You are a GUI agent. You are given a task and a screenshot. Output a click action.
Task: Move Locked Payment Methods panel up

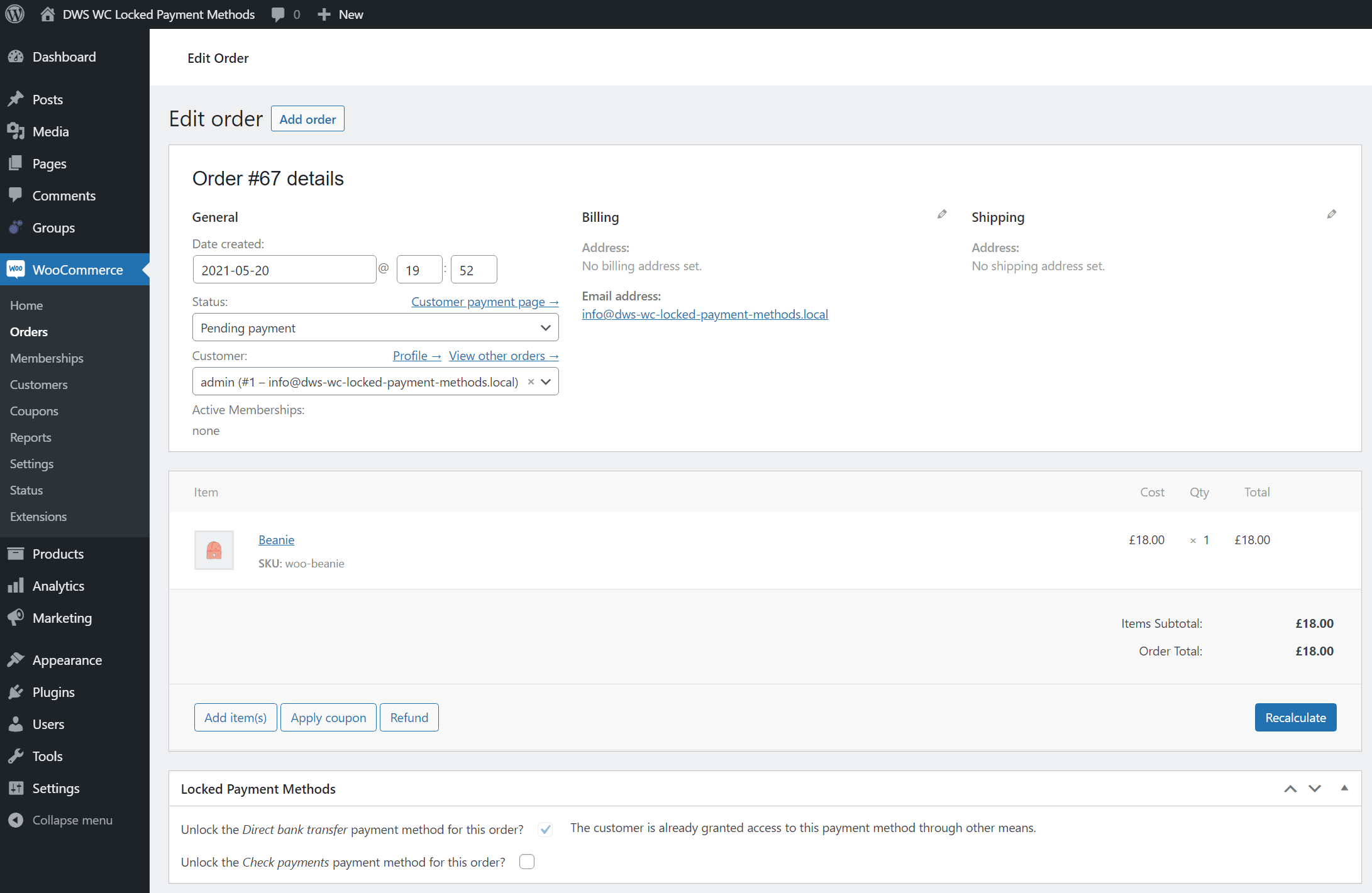point(1290,789)
